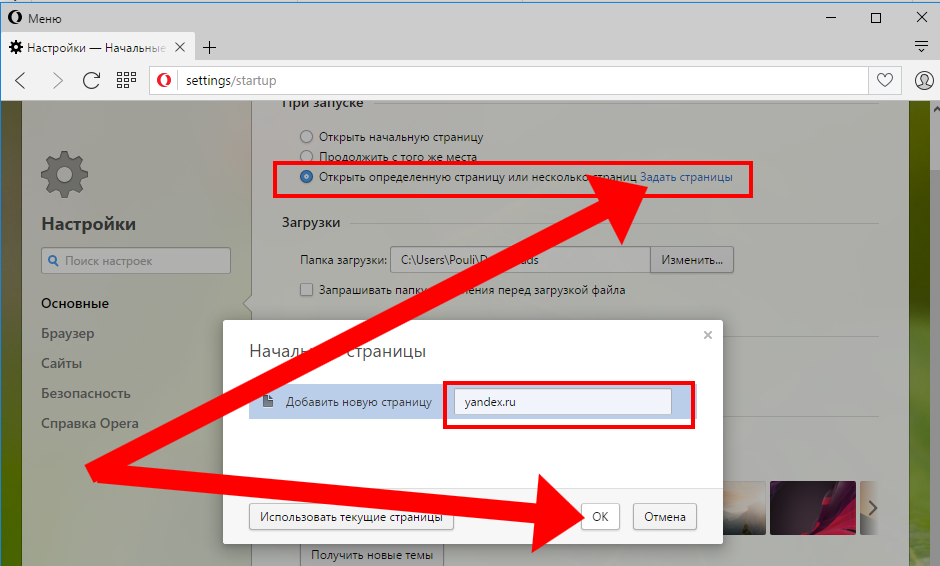
Task: Go to 'Браузер' settings section
Action: tap(68, 333)
